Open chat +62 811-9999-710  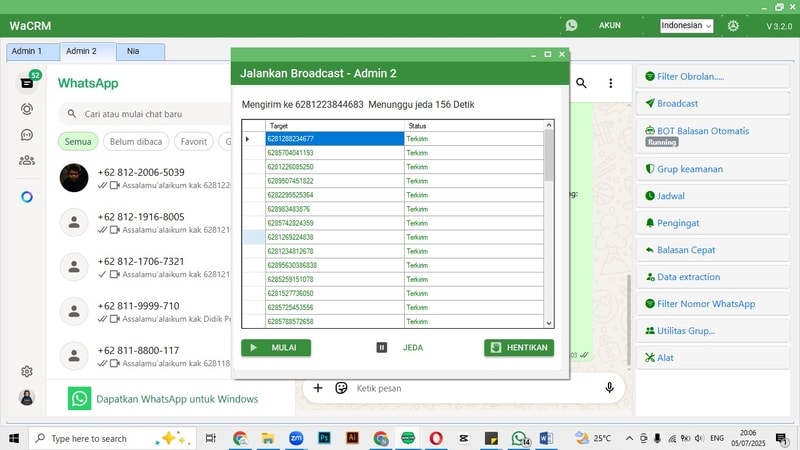(140, 311)
